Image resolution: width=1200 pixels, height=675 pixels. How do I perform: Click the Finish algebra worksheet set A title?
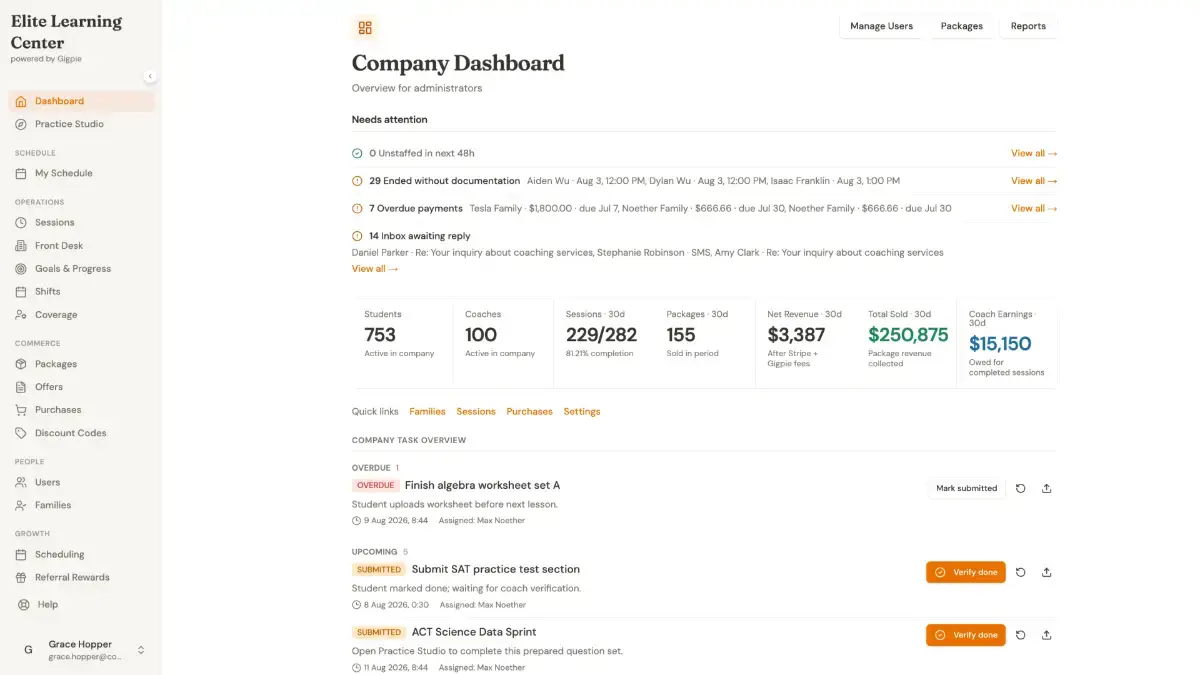click(x=482, y=485)
